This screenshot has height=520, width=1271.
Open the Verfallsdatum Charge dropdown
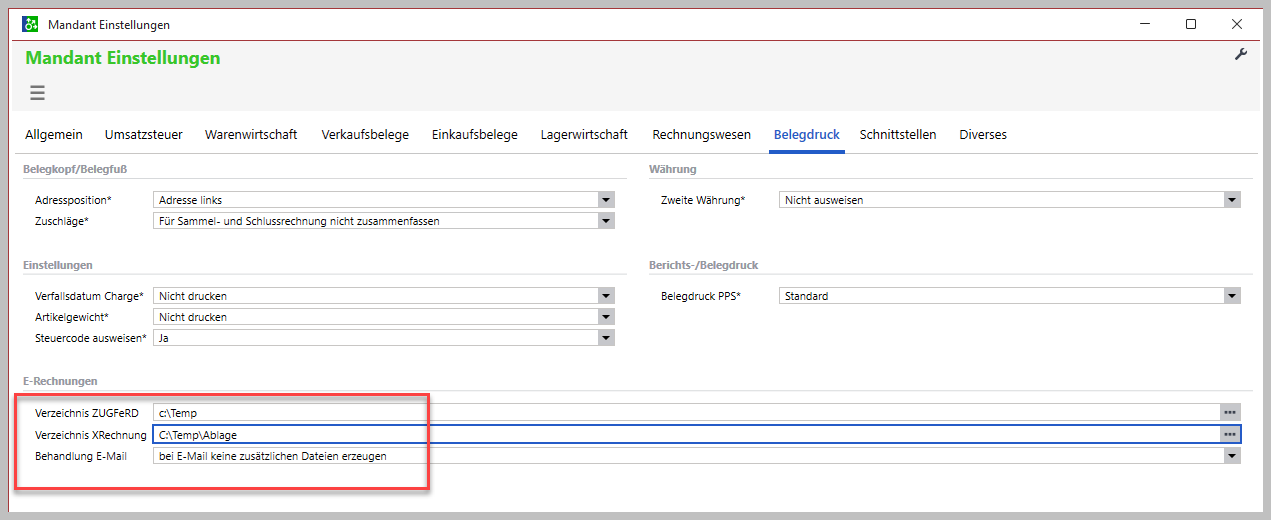pos(606,296)
